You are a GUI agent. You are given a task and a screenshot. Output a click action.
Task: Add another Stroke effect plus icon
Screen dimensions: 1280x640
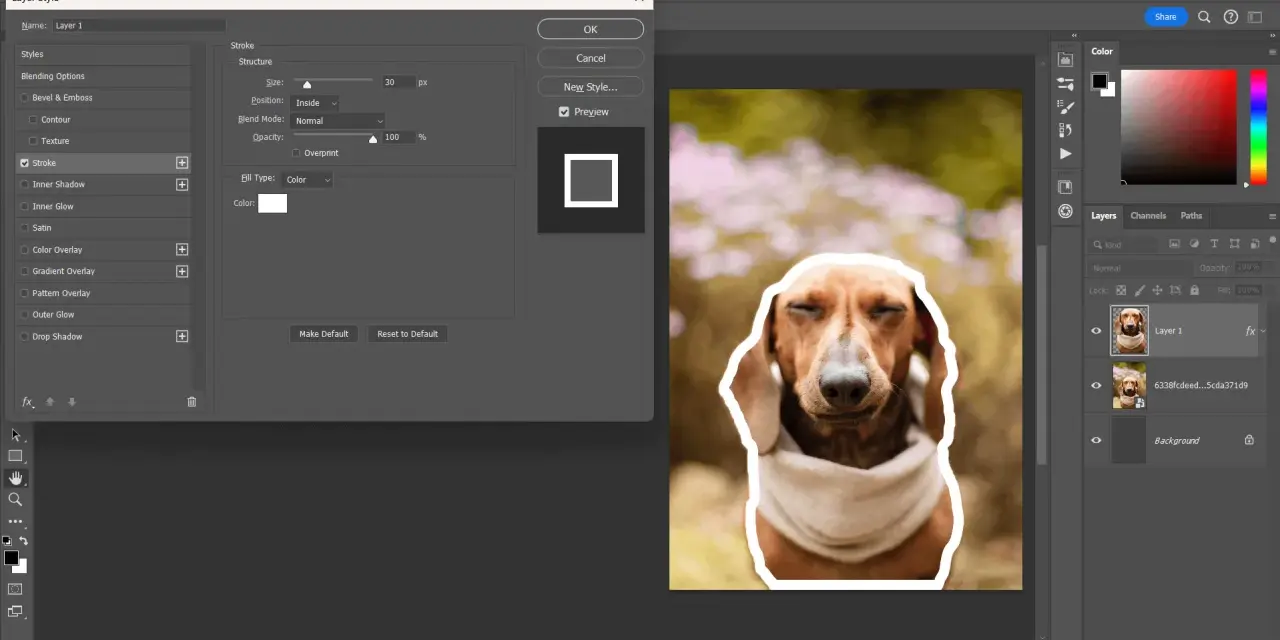(182, 163)
